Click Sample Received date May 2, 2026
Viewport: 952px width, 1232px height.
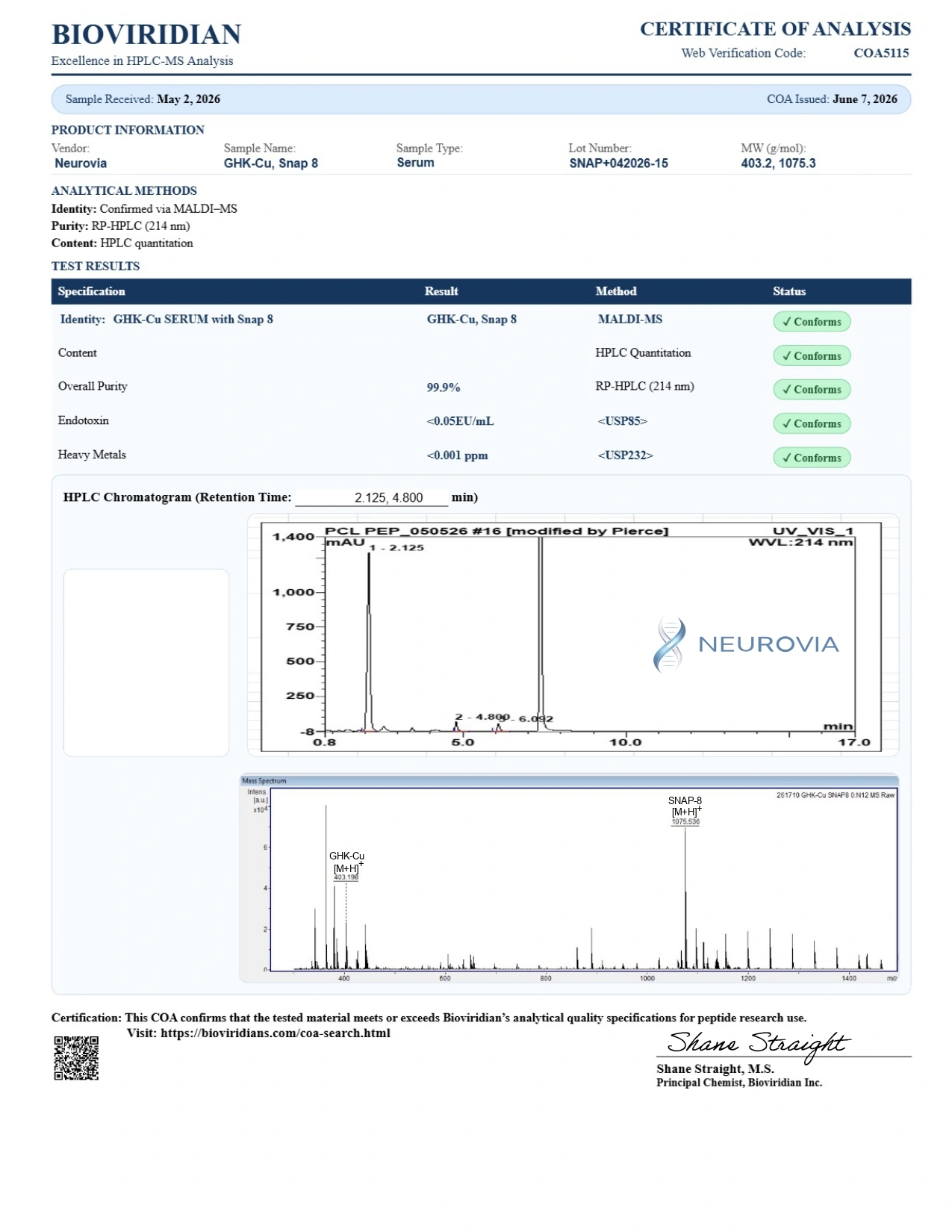pos(188,99)
